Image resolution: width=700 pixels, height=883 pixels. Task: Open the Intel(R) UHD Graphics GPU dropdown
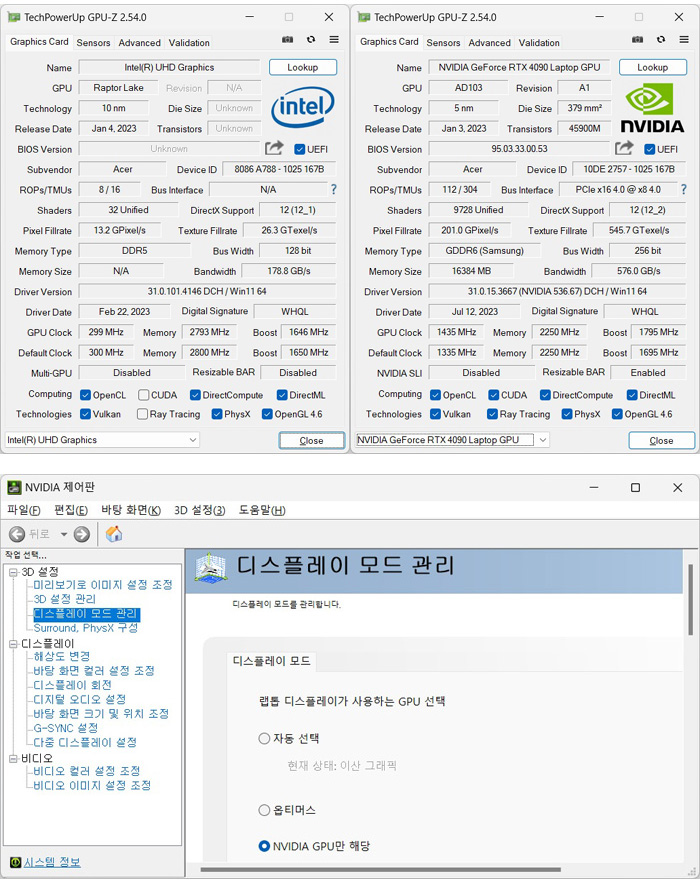(102, 440)
